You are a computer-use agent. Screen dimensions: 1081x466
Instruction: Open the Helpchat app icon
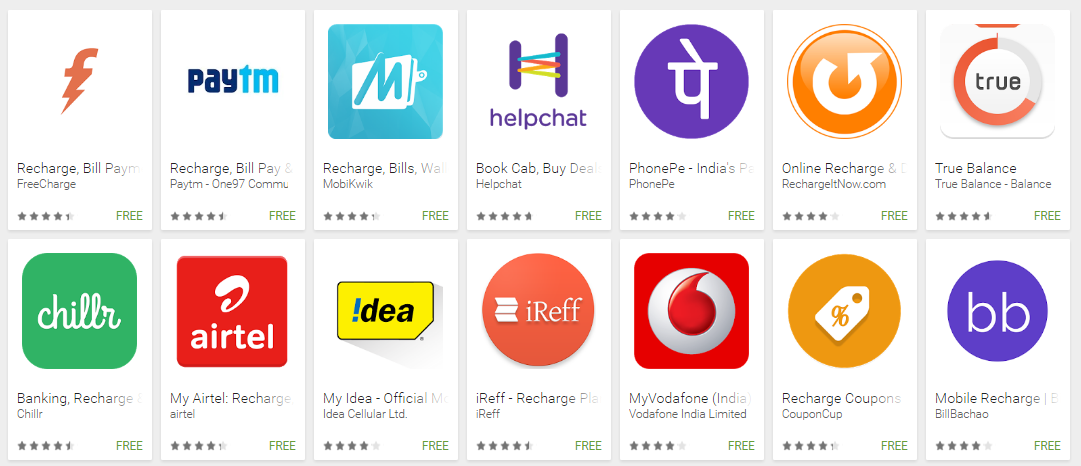click(x=538, y=81)
